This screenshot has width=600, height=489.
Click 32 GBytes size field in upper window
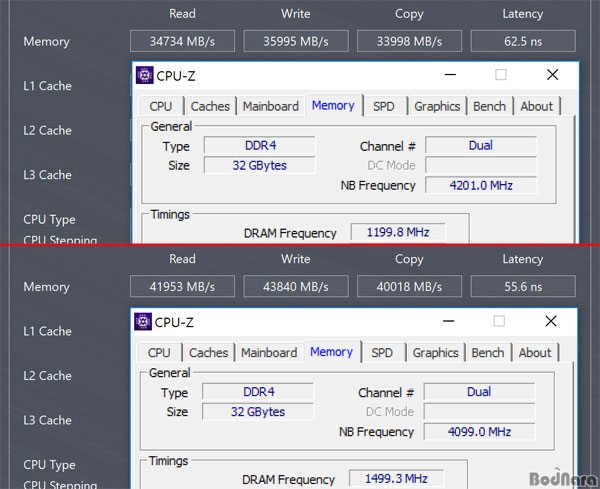point(260,165)
